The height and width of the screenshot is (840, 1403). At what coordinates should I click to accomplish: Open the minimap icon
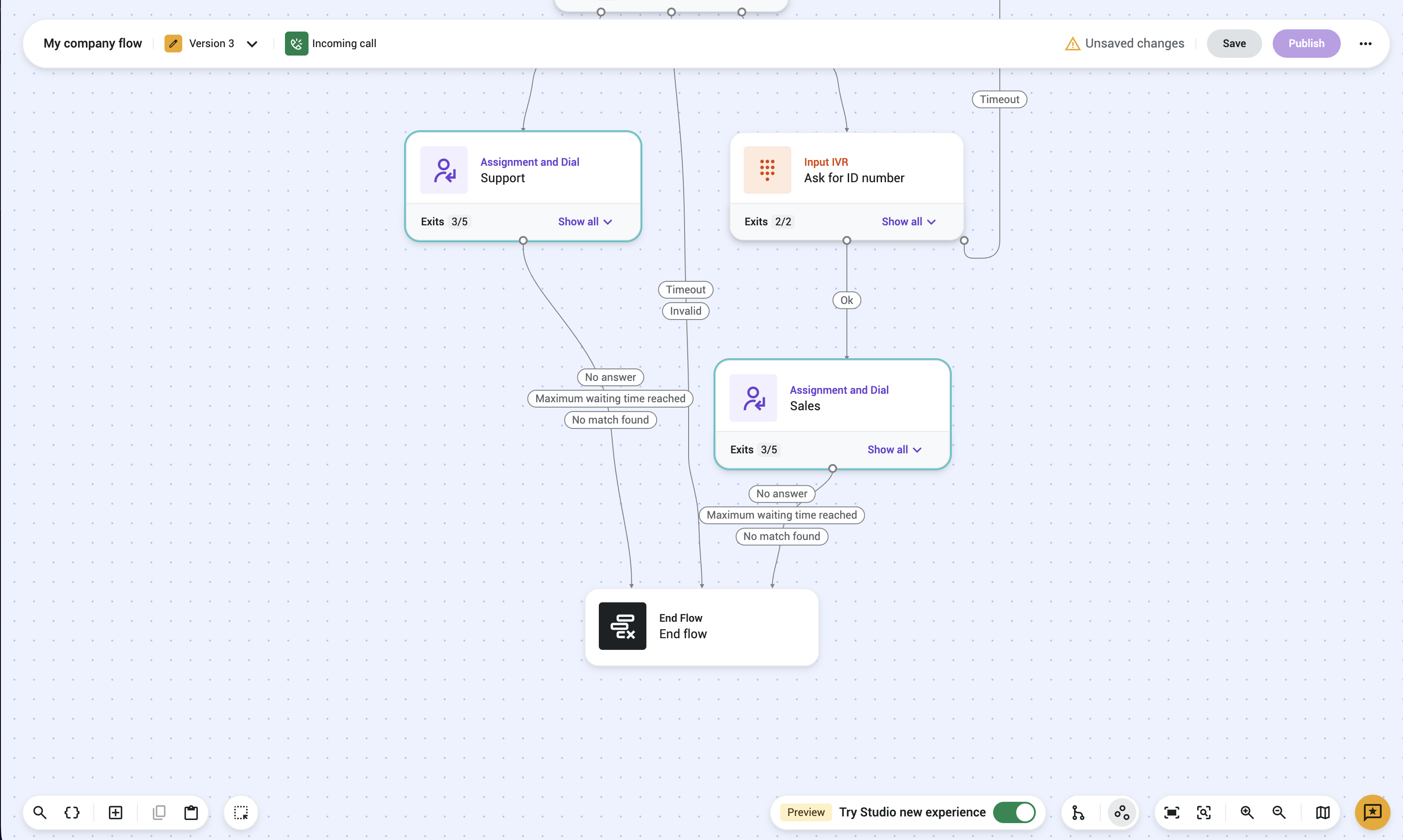(1323, 813)
